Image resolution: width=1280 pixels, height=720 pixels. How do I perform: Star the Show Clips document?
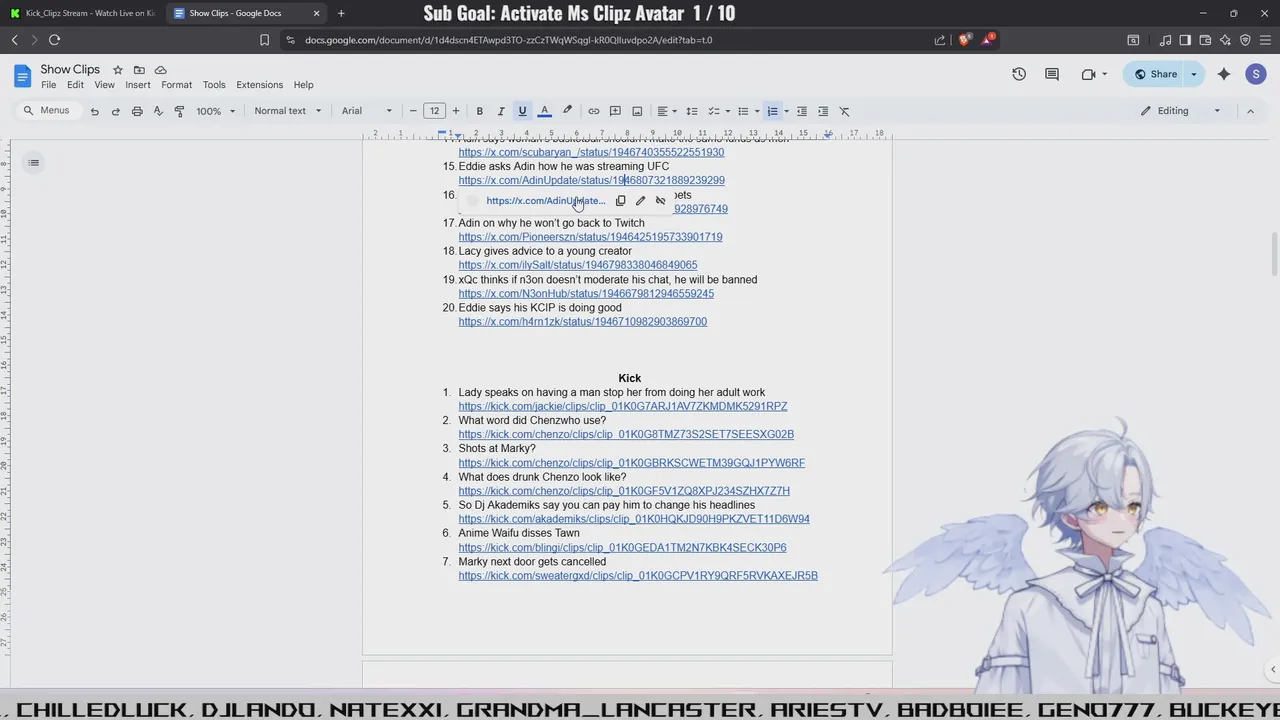[x=118, y=70]
